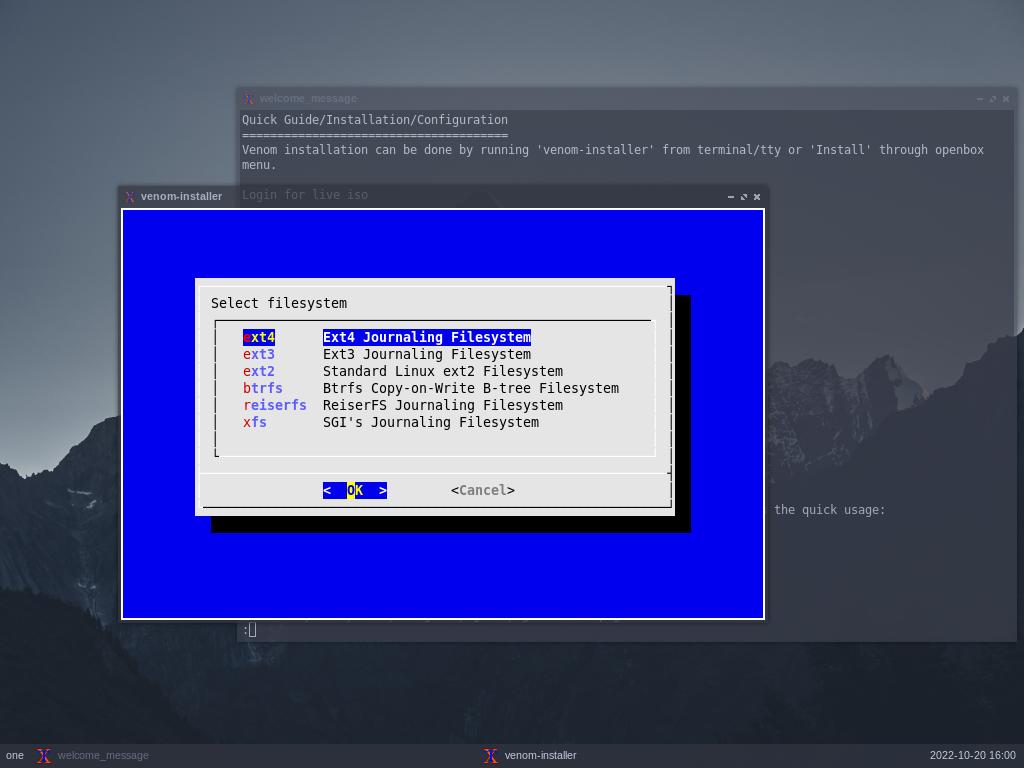Screen dimensions: 1024x768
Task: Click the Cancel button in dialog
Action: [483, 490]
